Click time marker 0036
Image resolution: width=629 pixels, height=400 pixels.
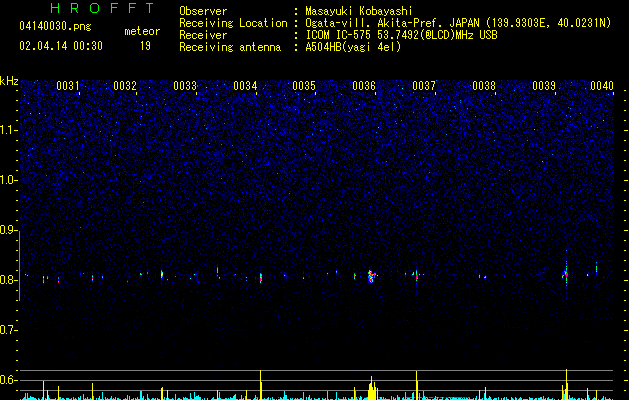[x=364, y=86]
